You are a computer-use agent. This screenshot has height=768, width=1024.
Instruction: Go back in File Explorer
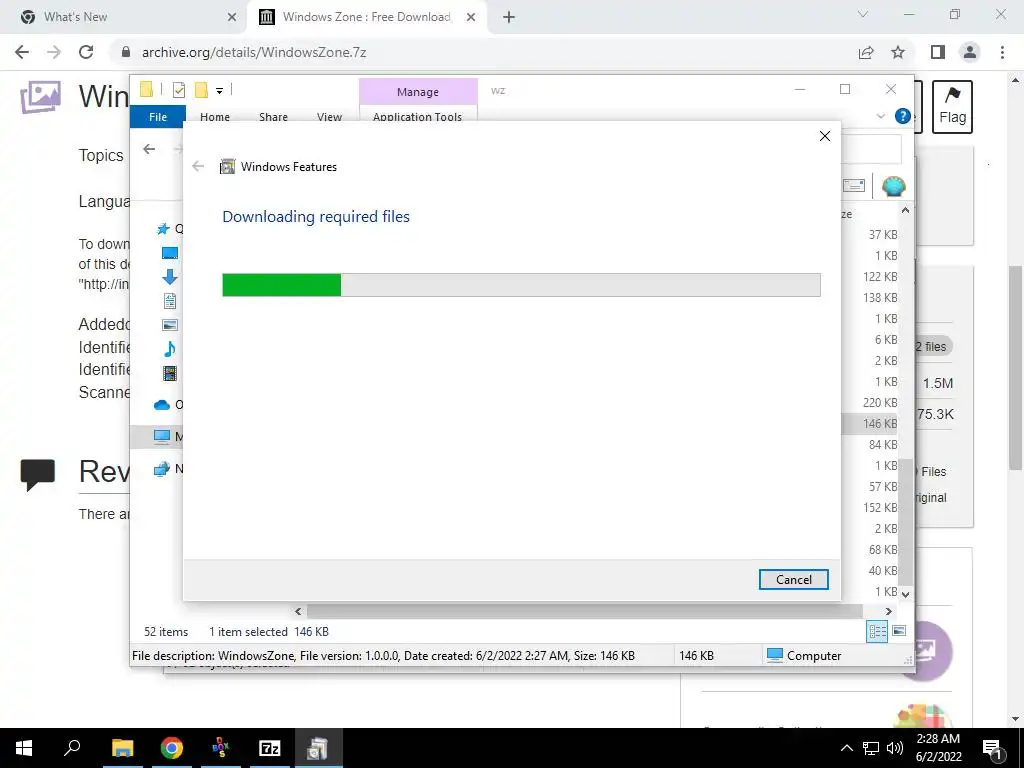pos(149,149)
